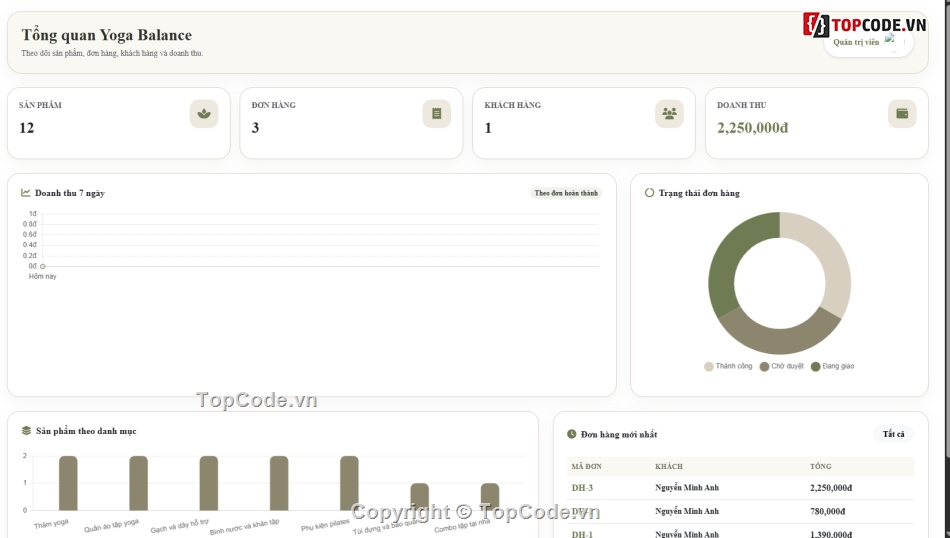Click the Tổng quan Yoga Balance heading
Viewport: 950px width, 538px height.
click(107, 35)
